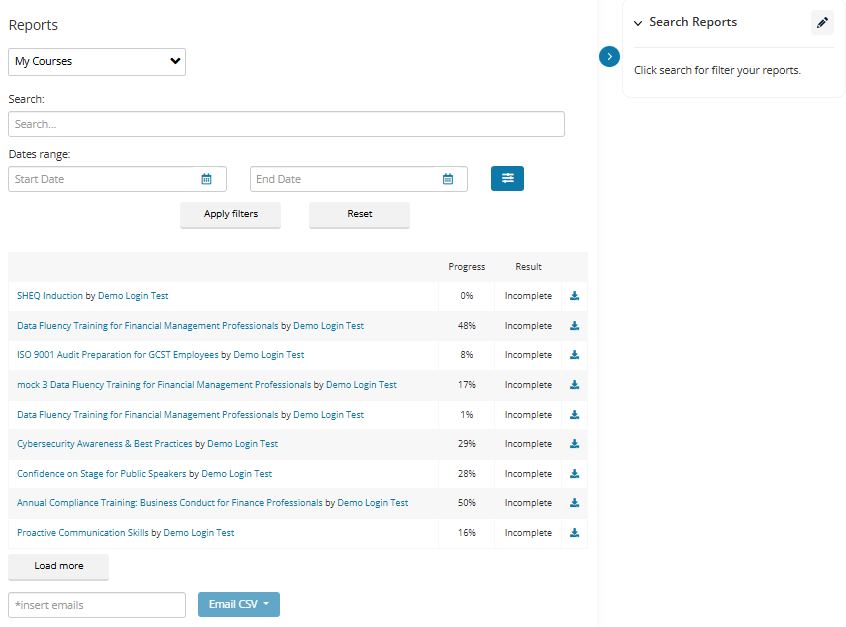Click the round blue arrow panel toggle
The image size is (846, 627).
click(x=609, y=57)
